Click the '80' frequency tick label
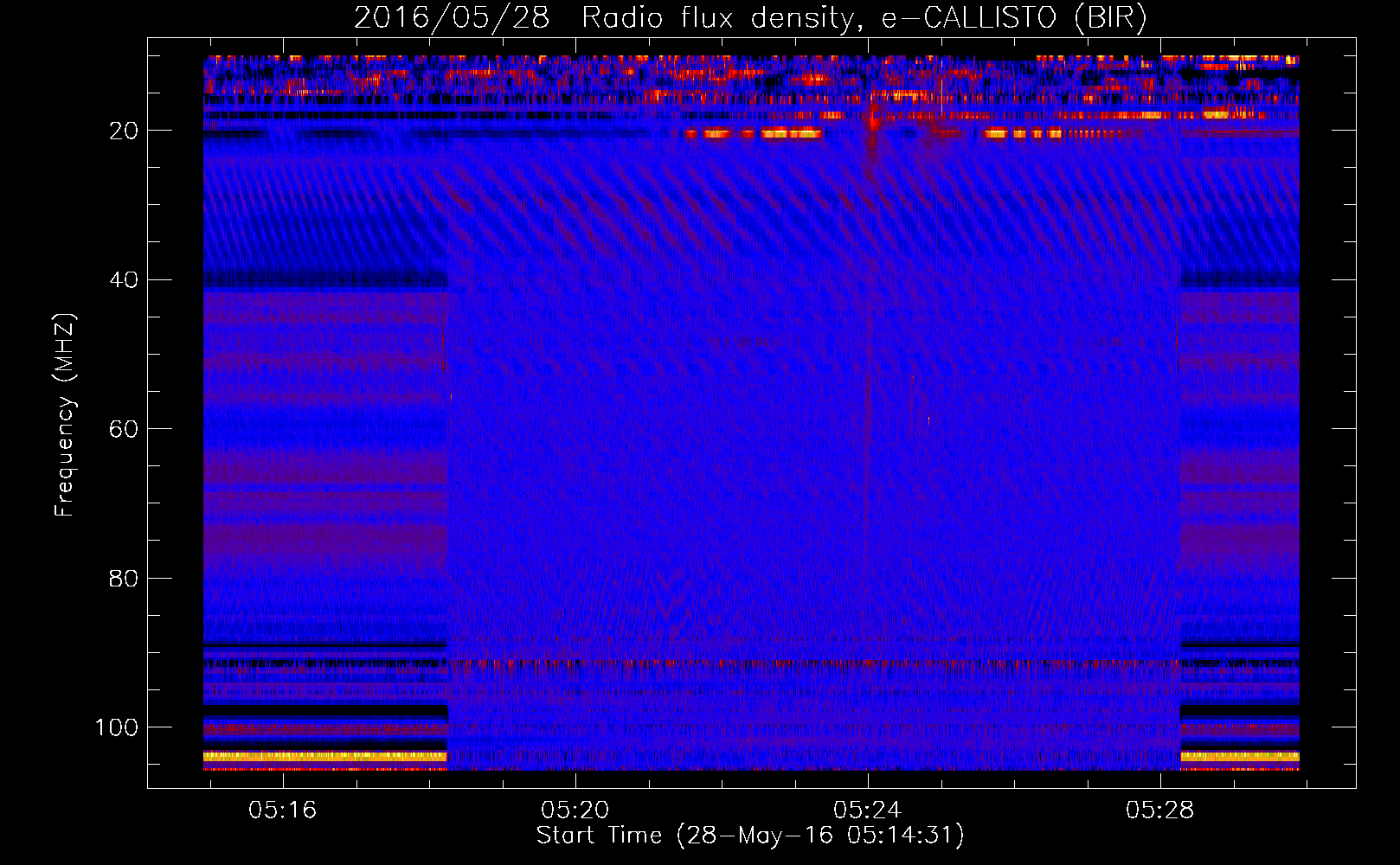Image resolution: width=1400 pixels, height=865 pixels. coord(124,579)
